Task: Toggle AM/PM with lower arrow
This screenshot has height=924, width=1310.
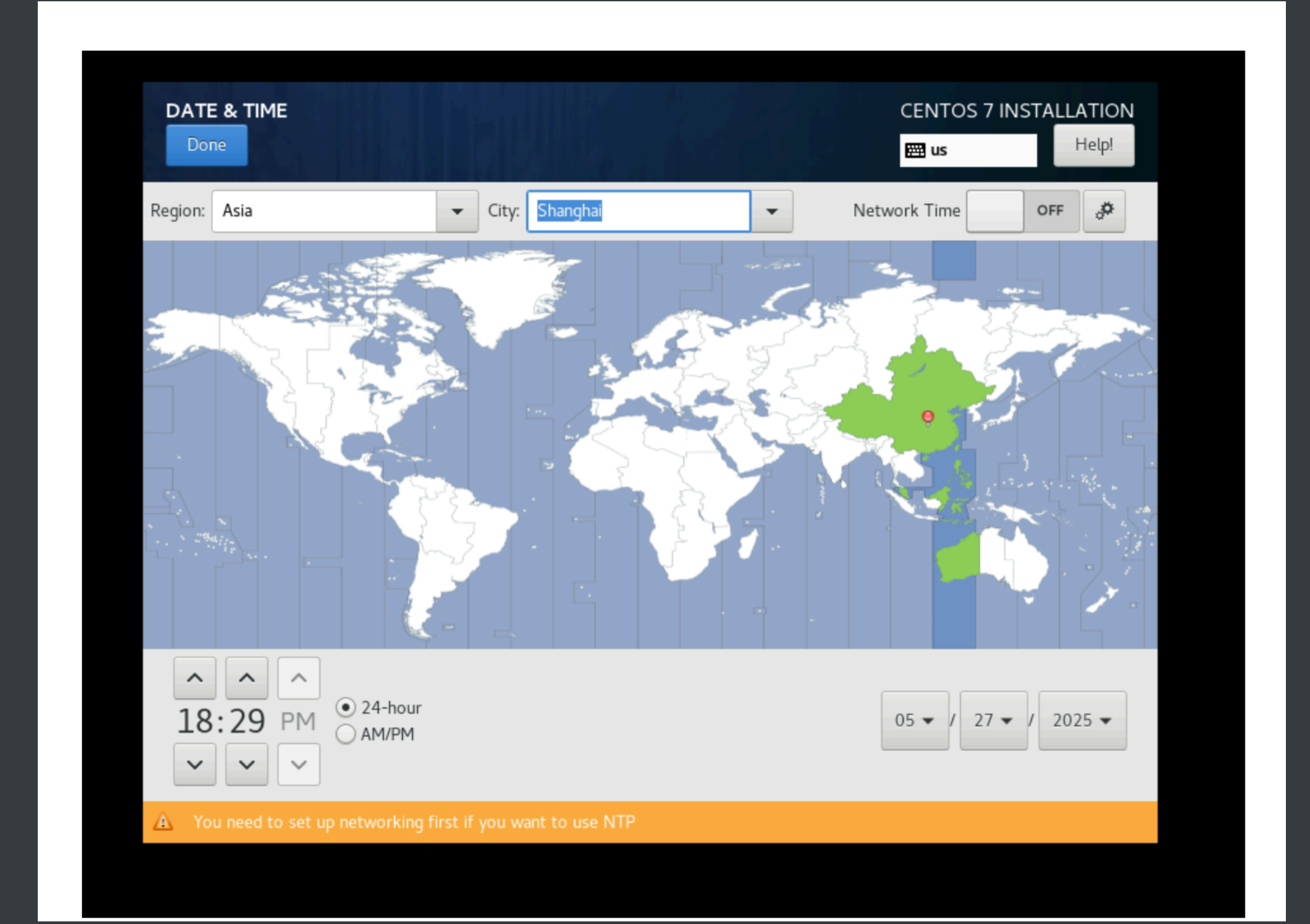Action: tap(298, 764)
